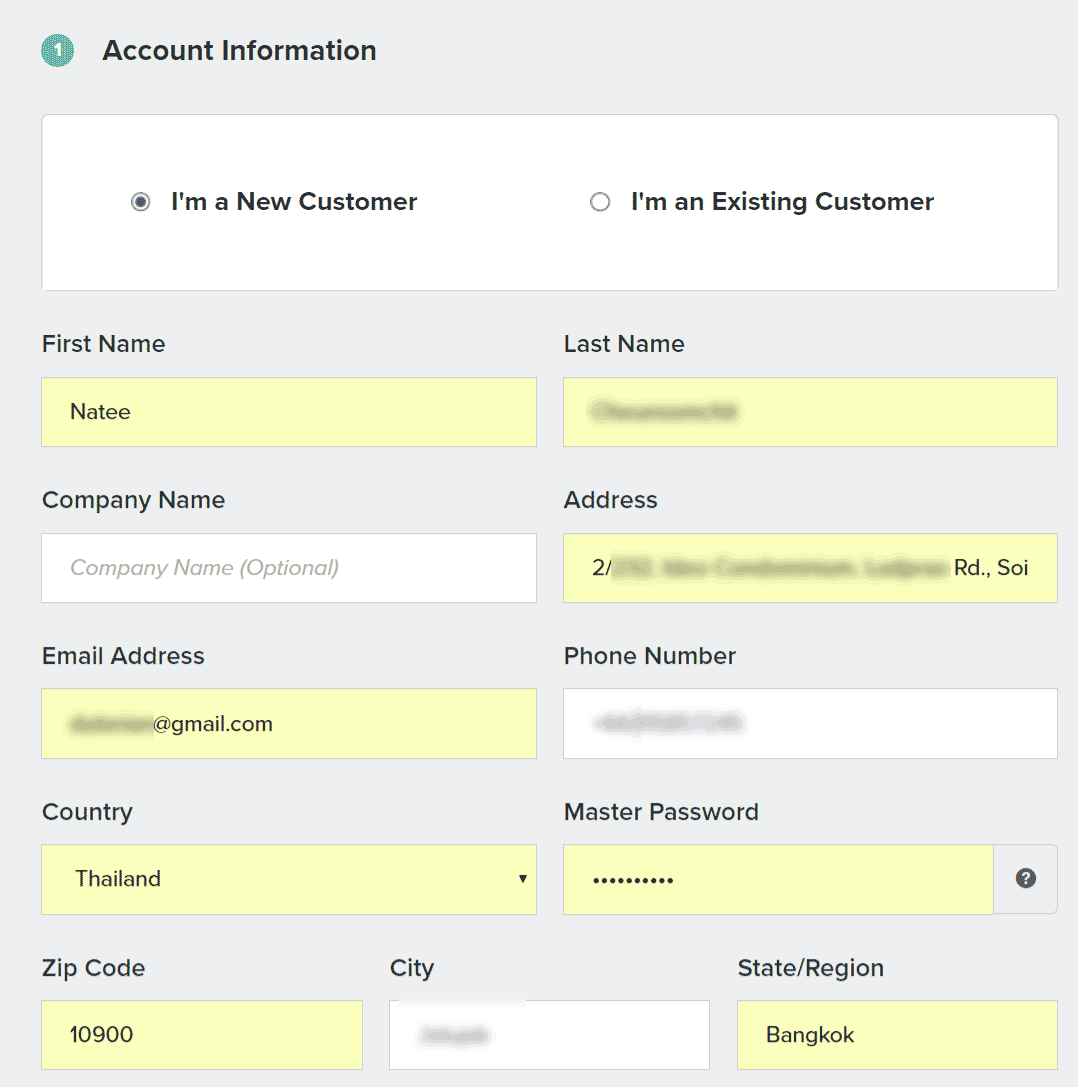The height and width of the screenshot is (1087, 1078).
Task: Click the Email Address label text
Action: 123,656
